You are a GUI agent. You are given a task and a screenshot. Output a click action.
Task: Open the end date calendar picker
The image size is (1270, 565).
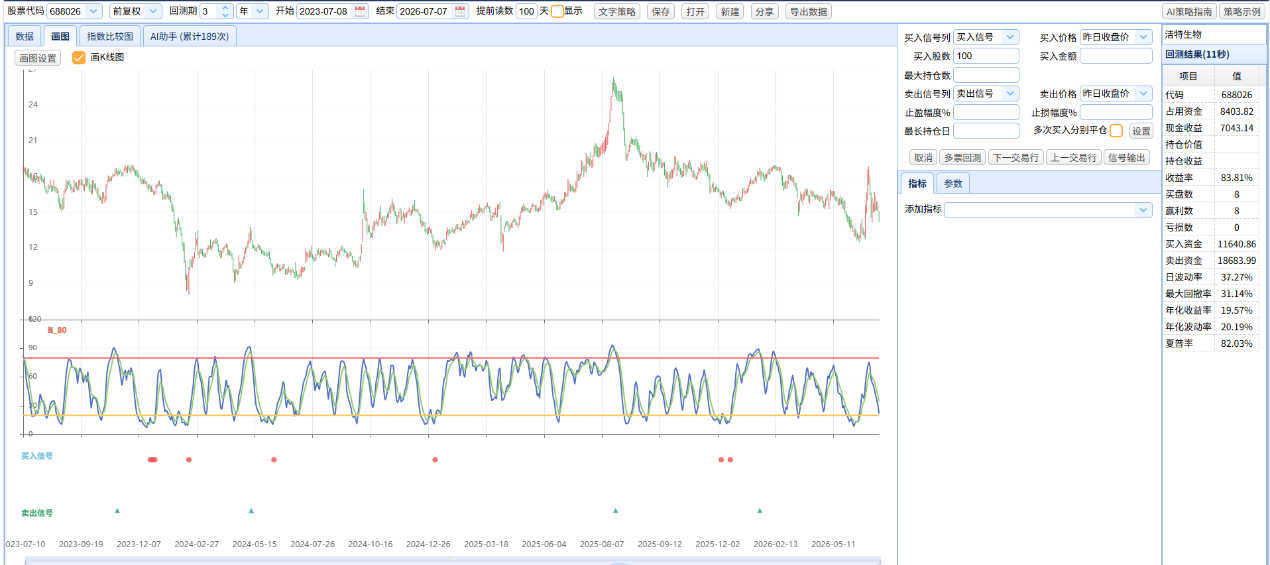(x=460, y=11)
